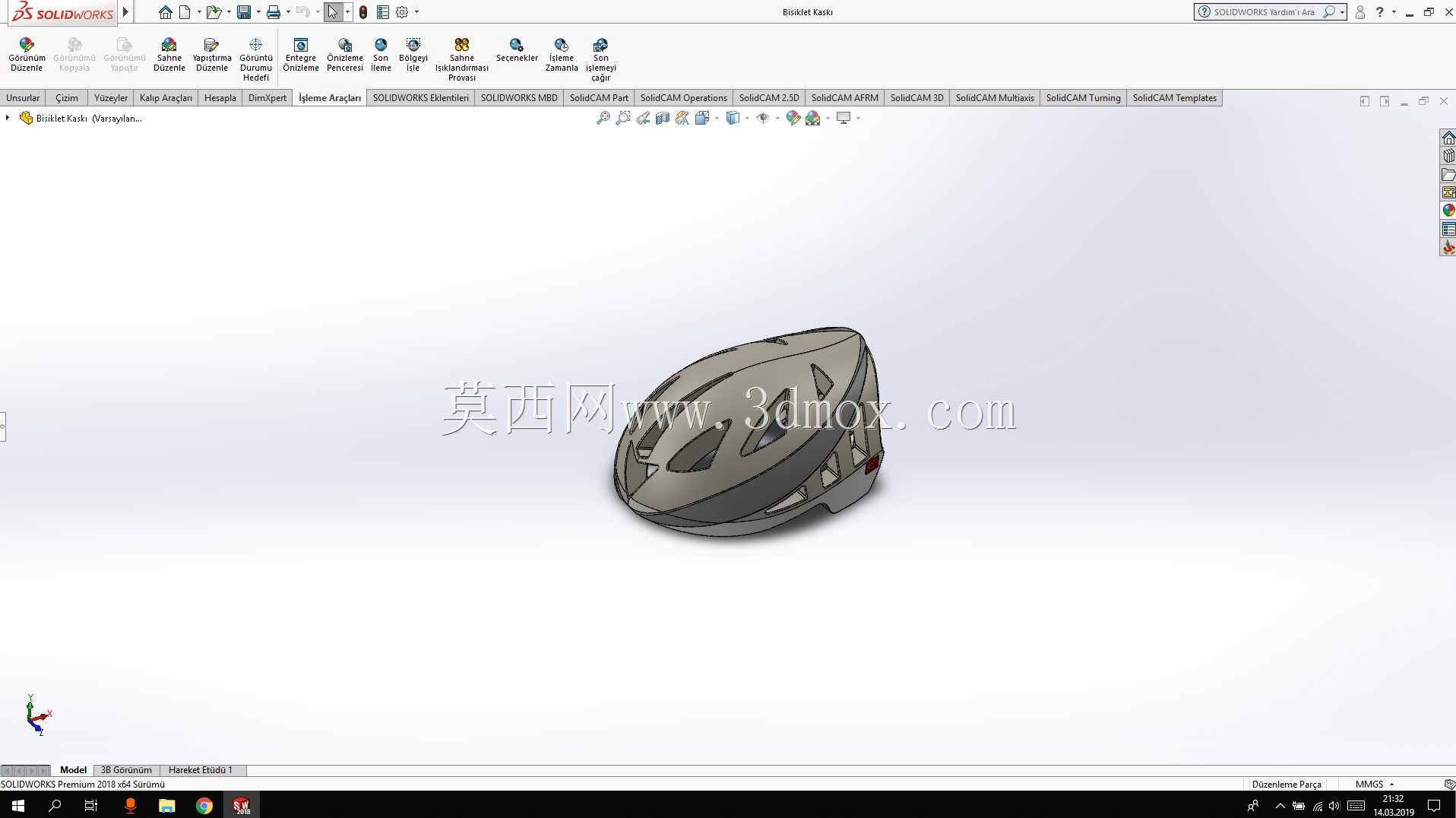Open render Seçenekler options

pyautogui.click(x=517, y=50)
